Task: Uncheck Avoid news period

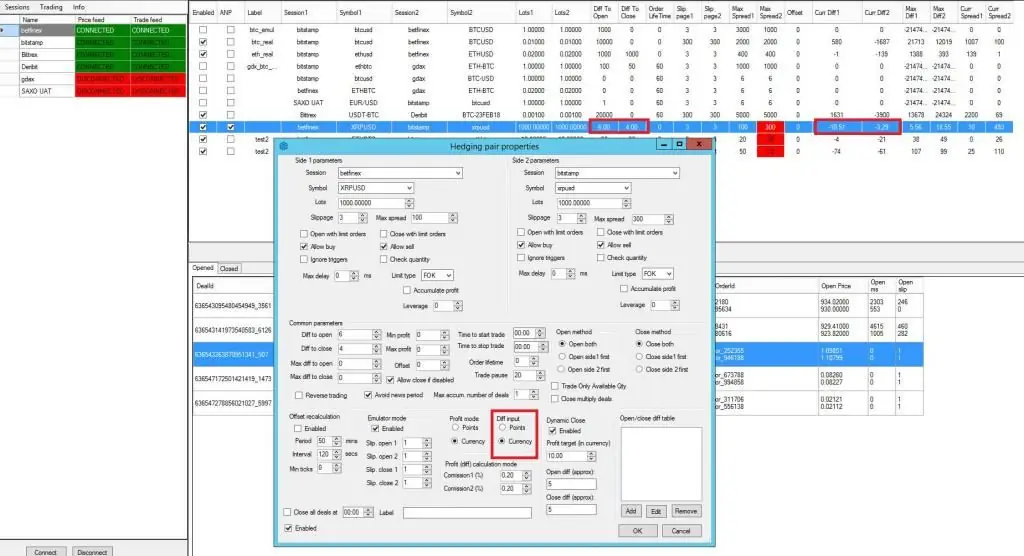Action: (368, 395)
